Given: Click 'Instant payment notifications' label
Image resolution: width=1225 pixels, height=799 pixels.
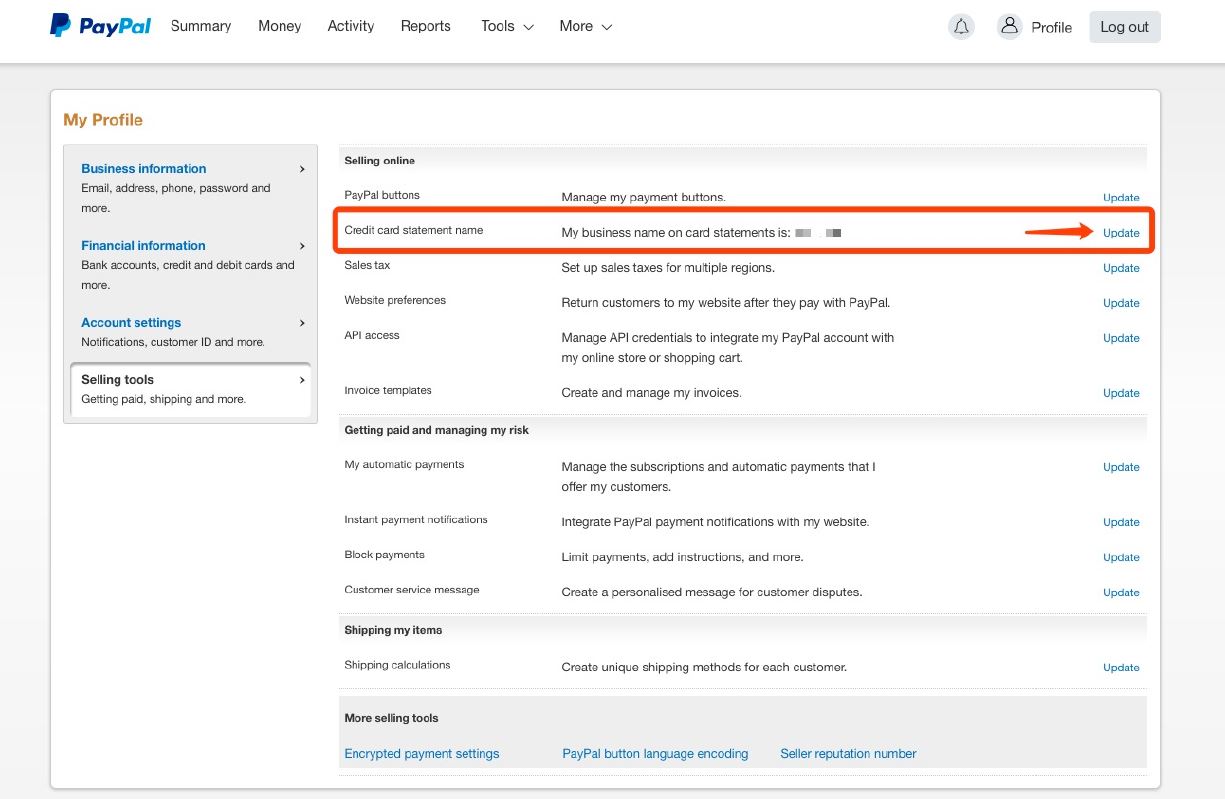Looking at the screenshot, I should point(416,520).
